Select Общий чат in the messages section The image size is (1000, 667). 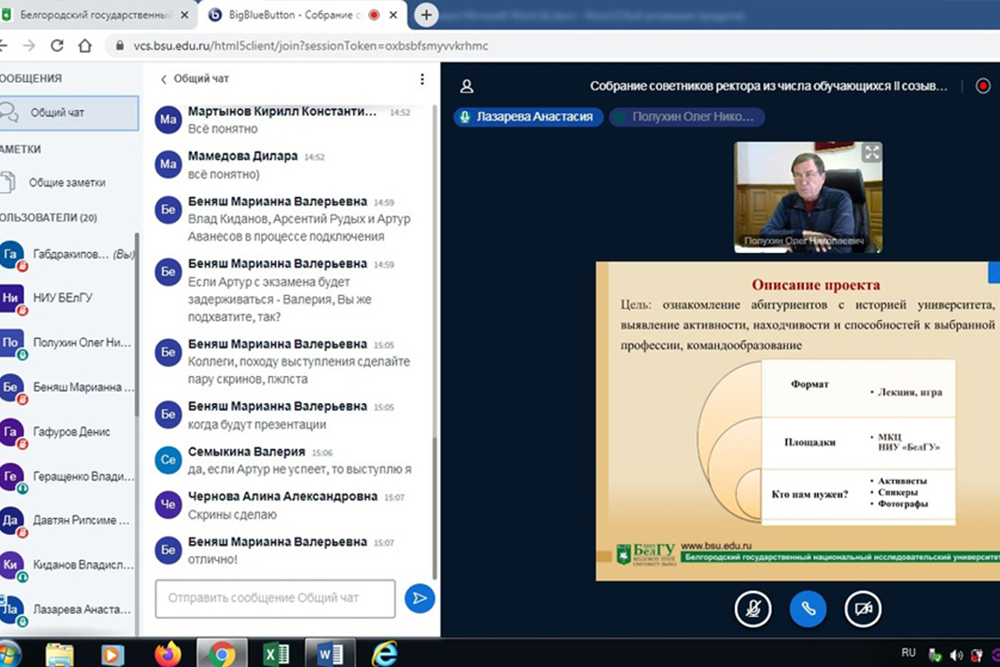68,113
